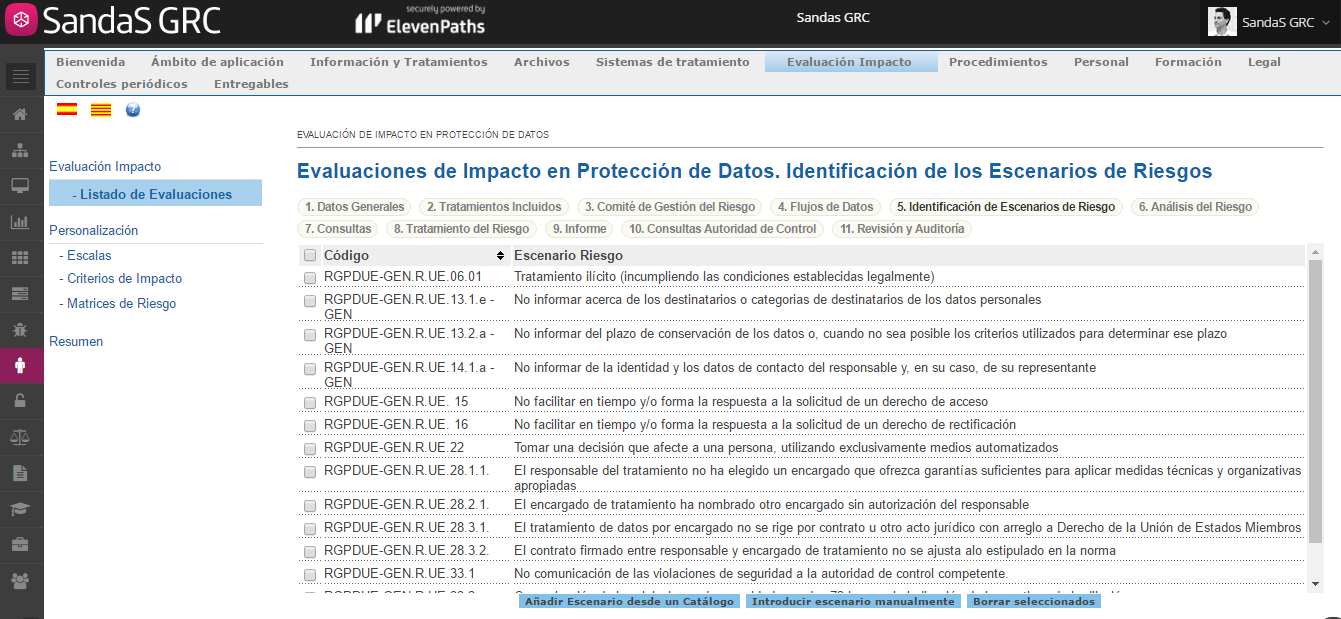Go to the home icon in the sidebar
This screenshot has width=1341, height=619.
[x=20, y=114]
